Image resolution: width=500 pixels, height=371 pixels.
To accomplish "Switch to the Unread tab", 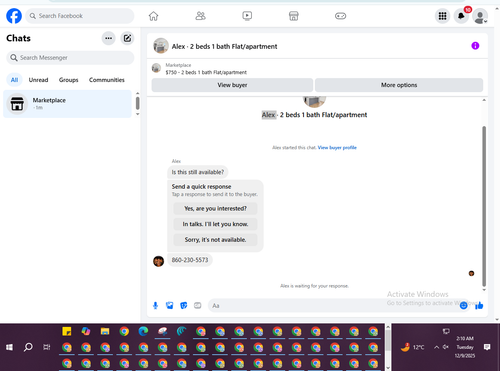I will point(38,80).
